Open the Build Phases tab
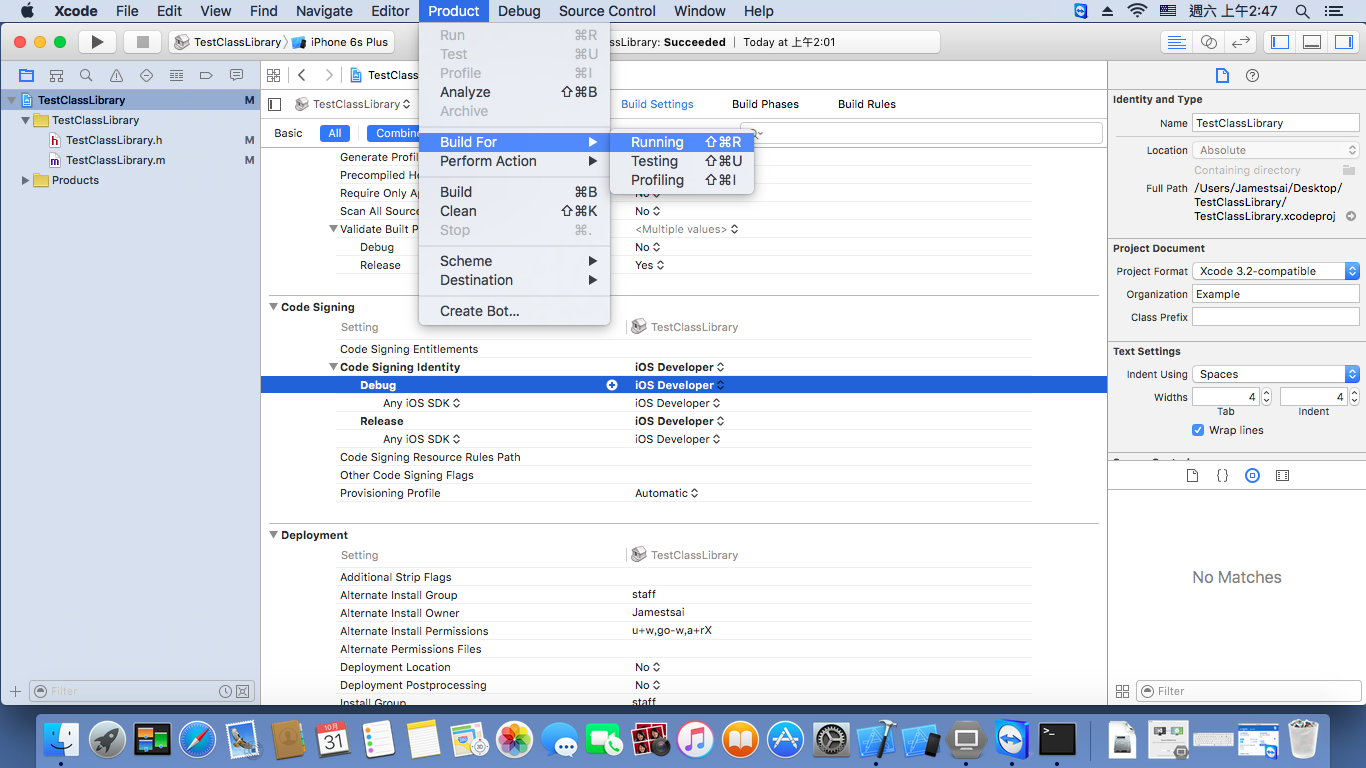The height and width of the screenshot is (768, 1366). point(765,104)
